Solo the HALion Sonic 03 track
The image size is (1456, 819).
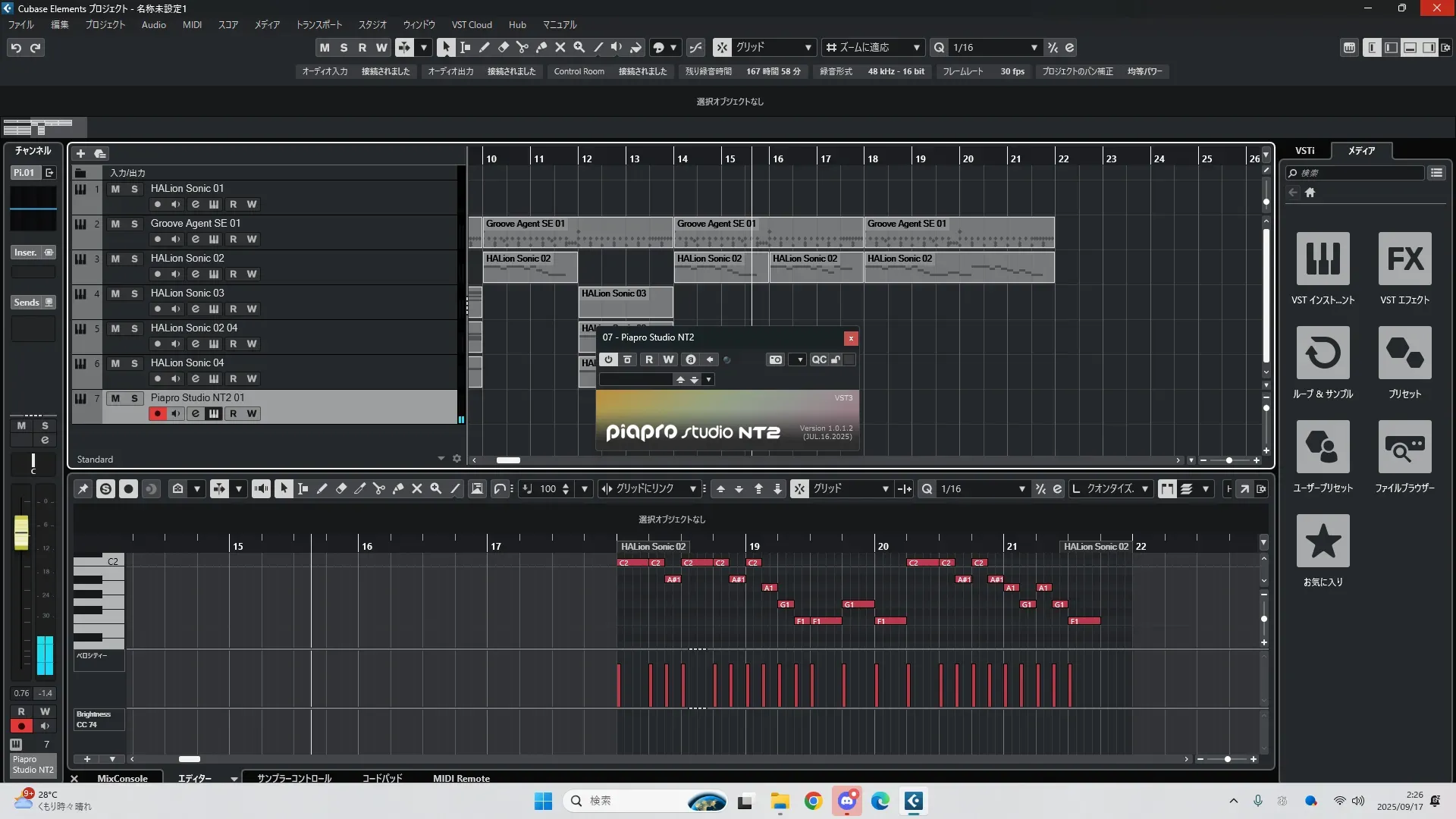134,293
